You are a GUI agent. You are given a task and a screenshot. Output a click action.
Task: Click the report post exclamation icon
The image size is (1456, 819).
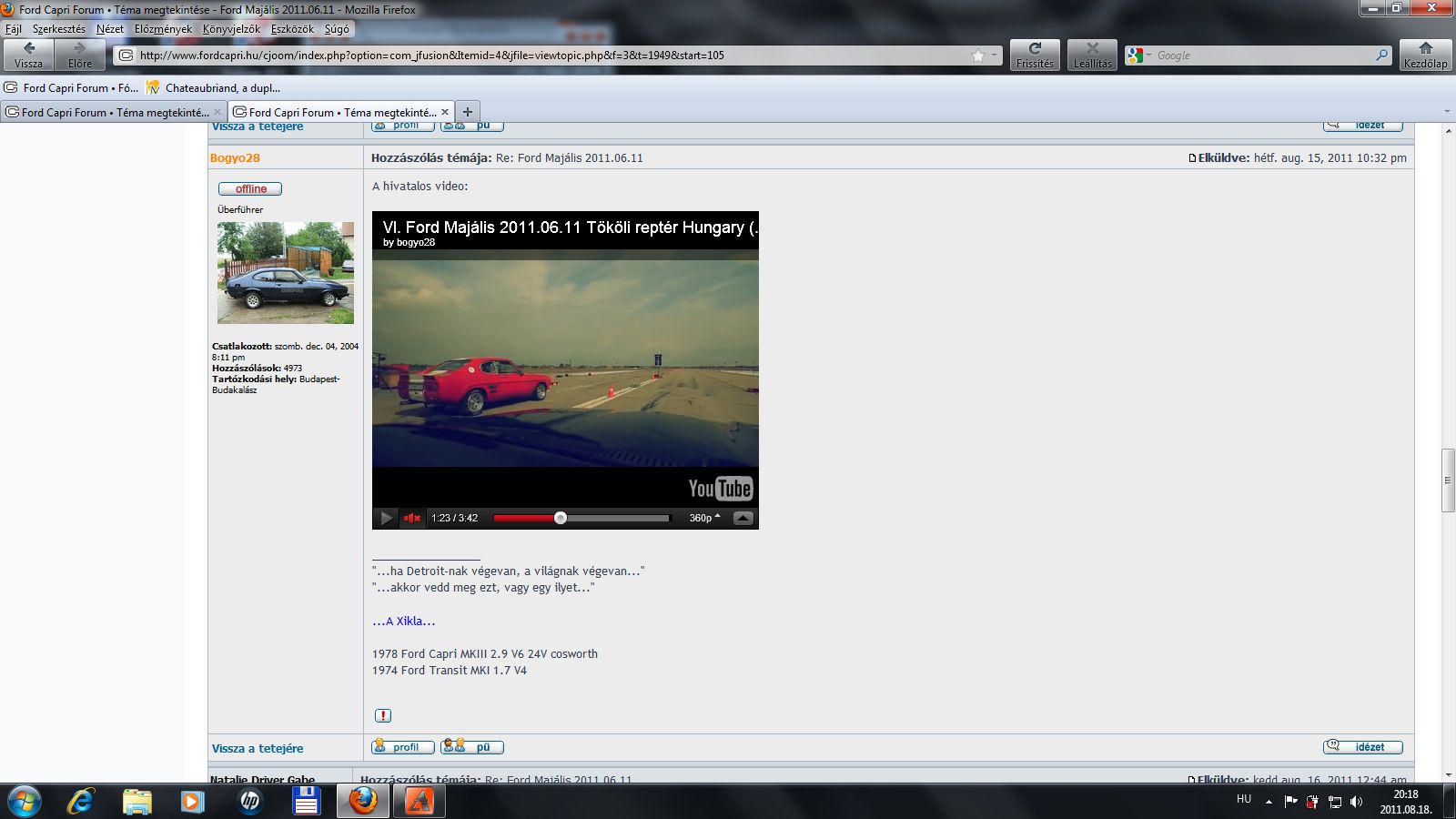[x=383, y=715]
